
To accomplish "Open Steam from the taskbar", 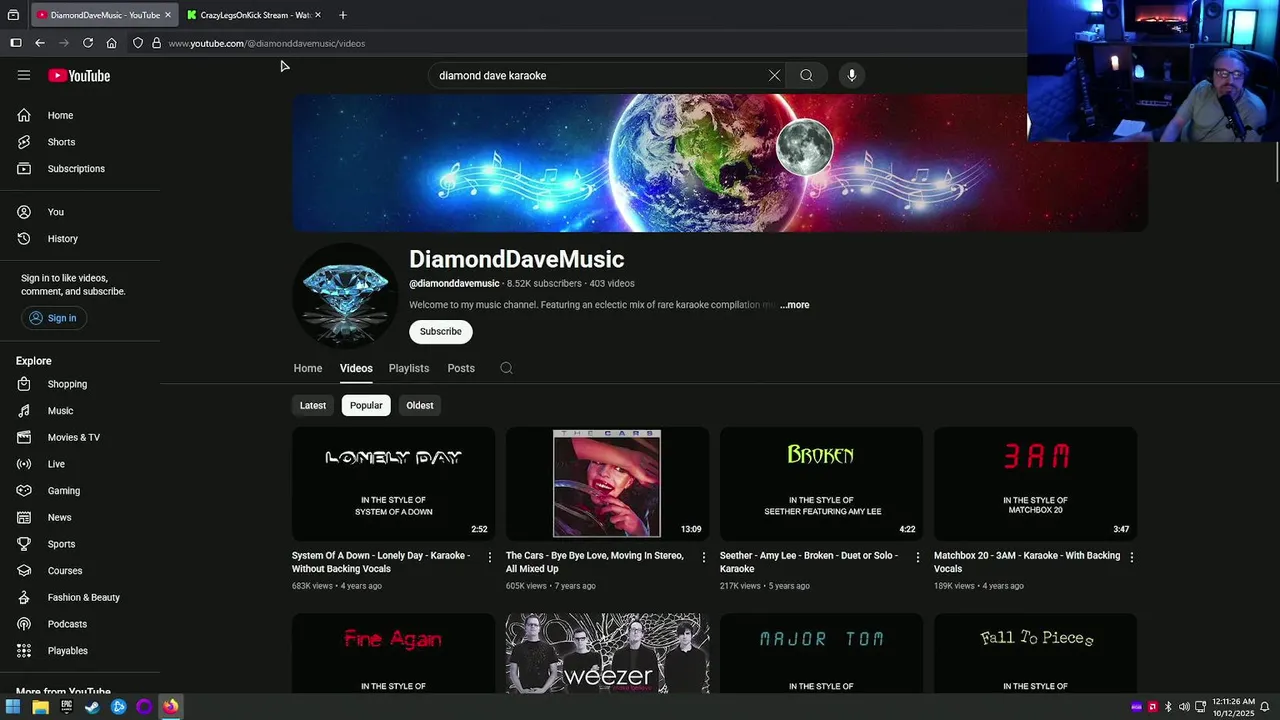I will [x=92, y=707].
